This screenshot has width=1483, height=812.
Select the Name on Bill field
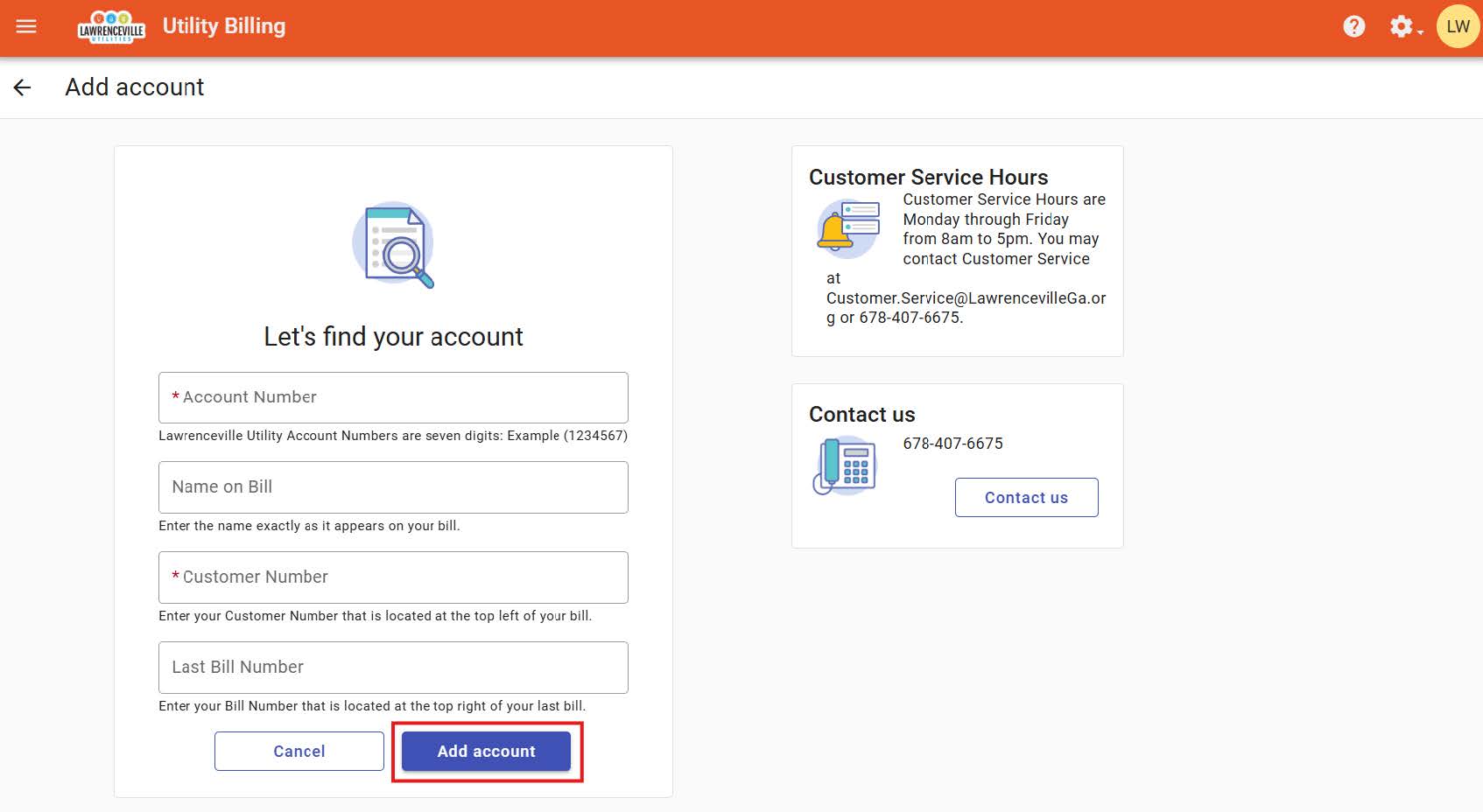pos(393,487)
